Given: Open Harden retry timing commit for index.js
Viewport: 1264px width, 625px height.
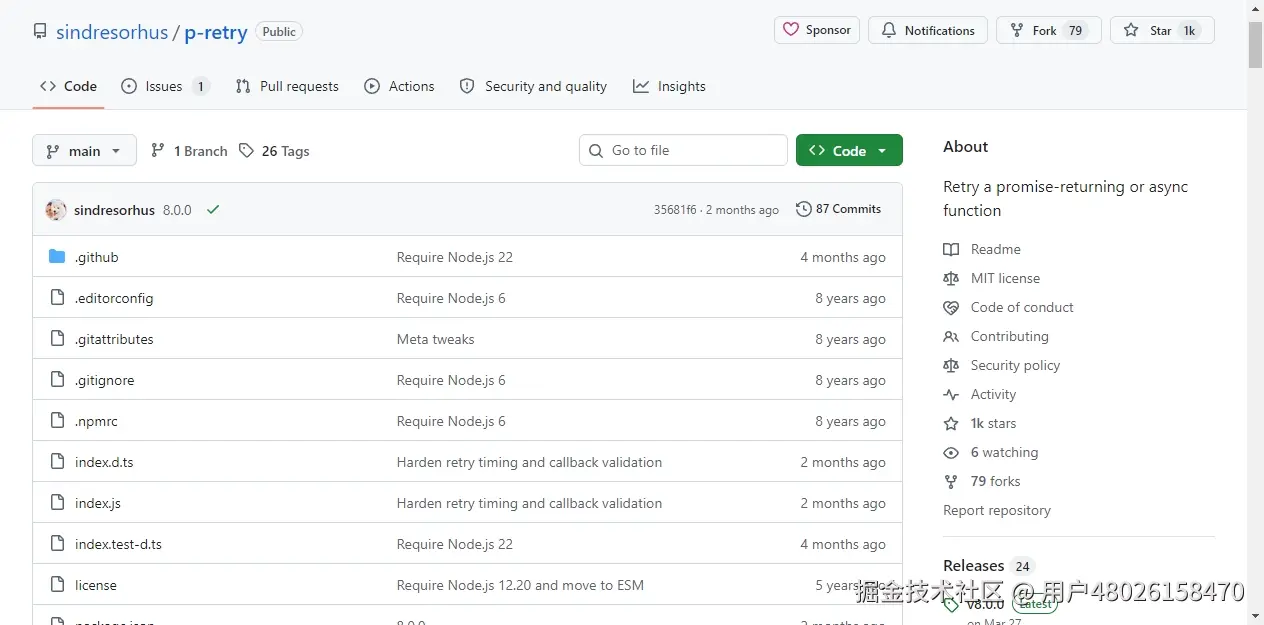Looking at the screenshot, I should (529, 503).
